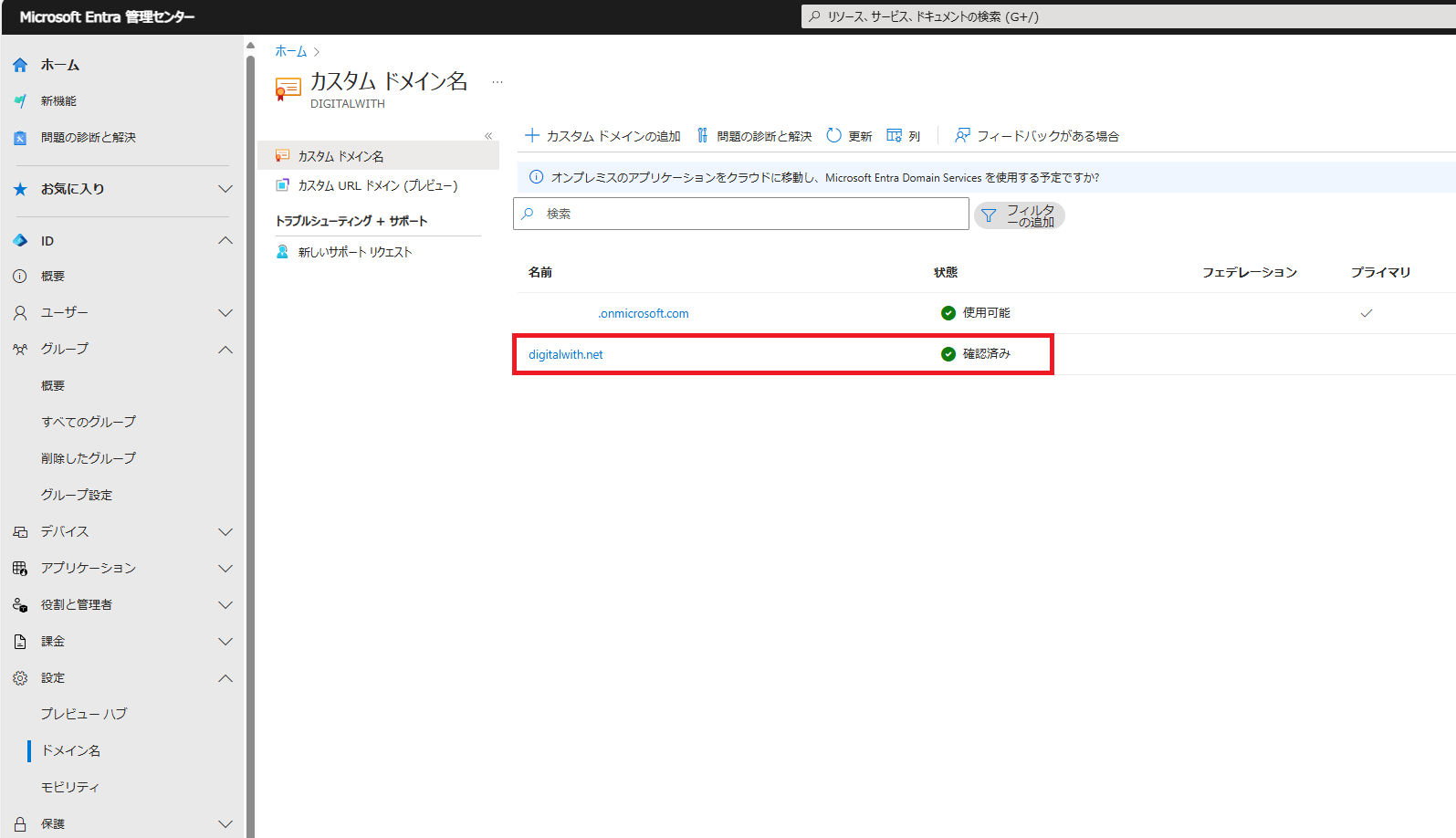The width and height of the screenshot is (1456, 838).
Task: Click the お気に入り star icon
Action: coord(20,189)
